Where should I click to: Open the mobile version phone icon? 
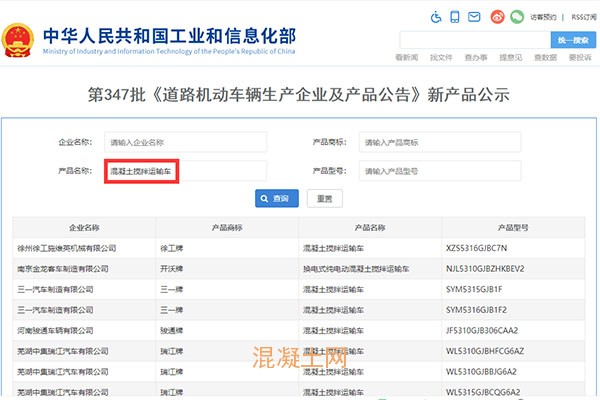pos(455,17)
